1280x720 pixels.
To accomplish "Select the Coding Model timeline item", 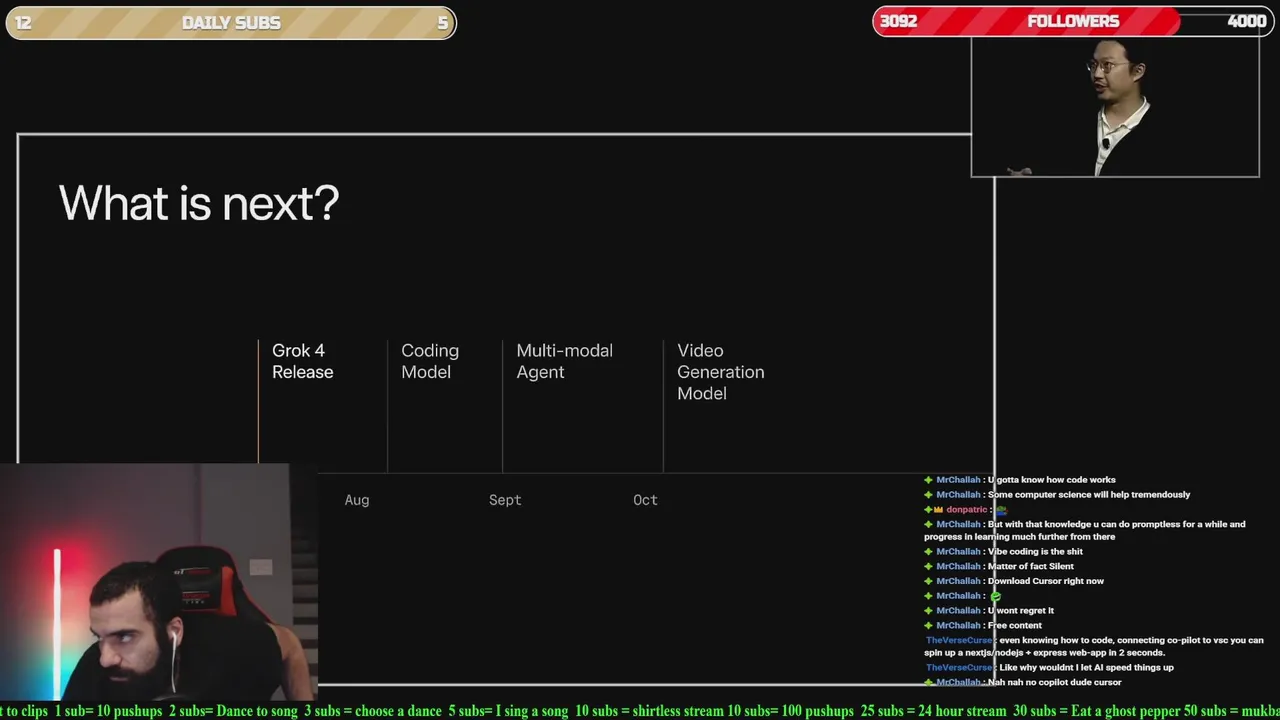I will pos(430,361).
